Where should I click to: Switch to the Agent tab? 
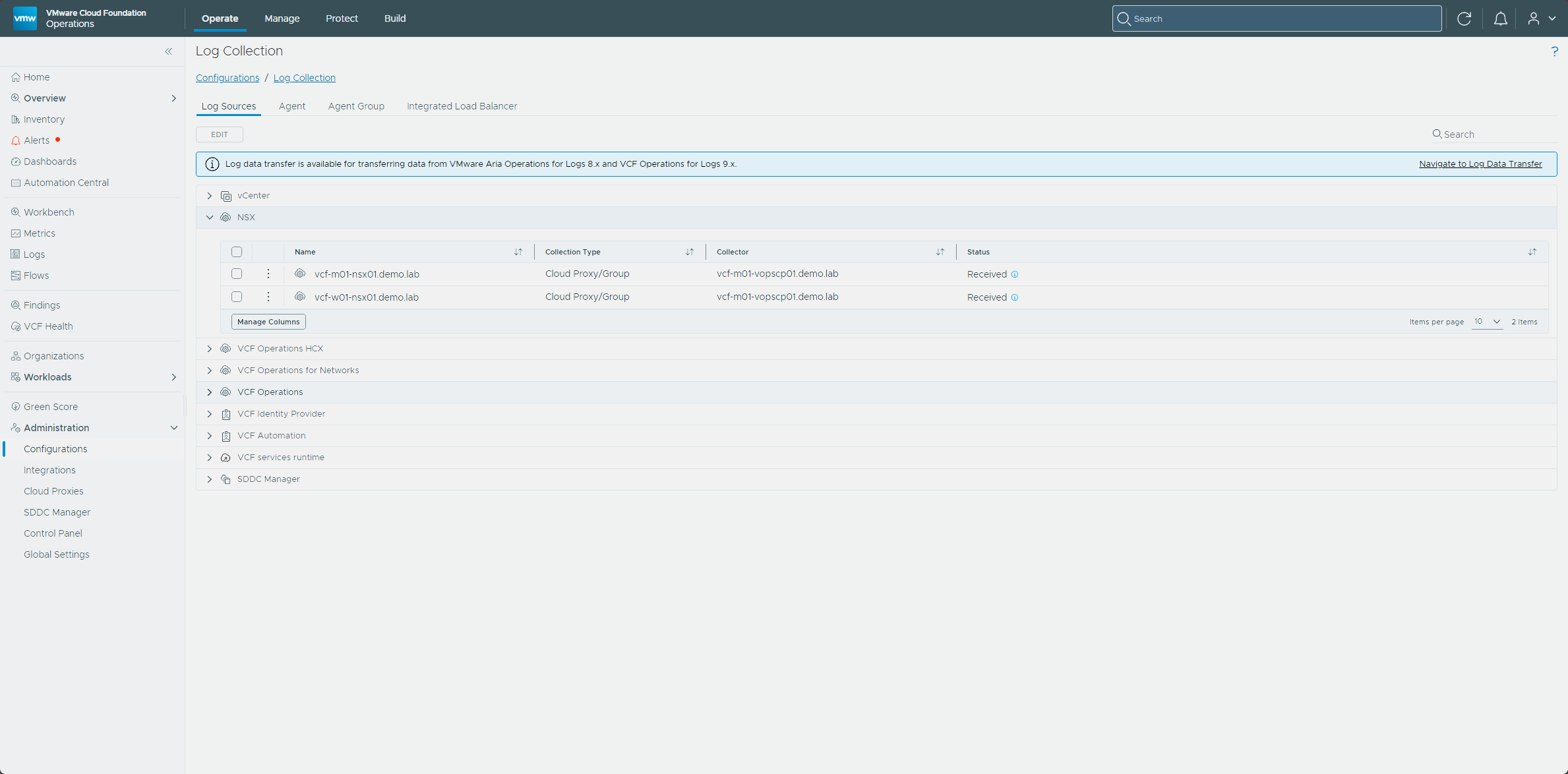pyautogui.click(x=292, y=106)
